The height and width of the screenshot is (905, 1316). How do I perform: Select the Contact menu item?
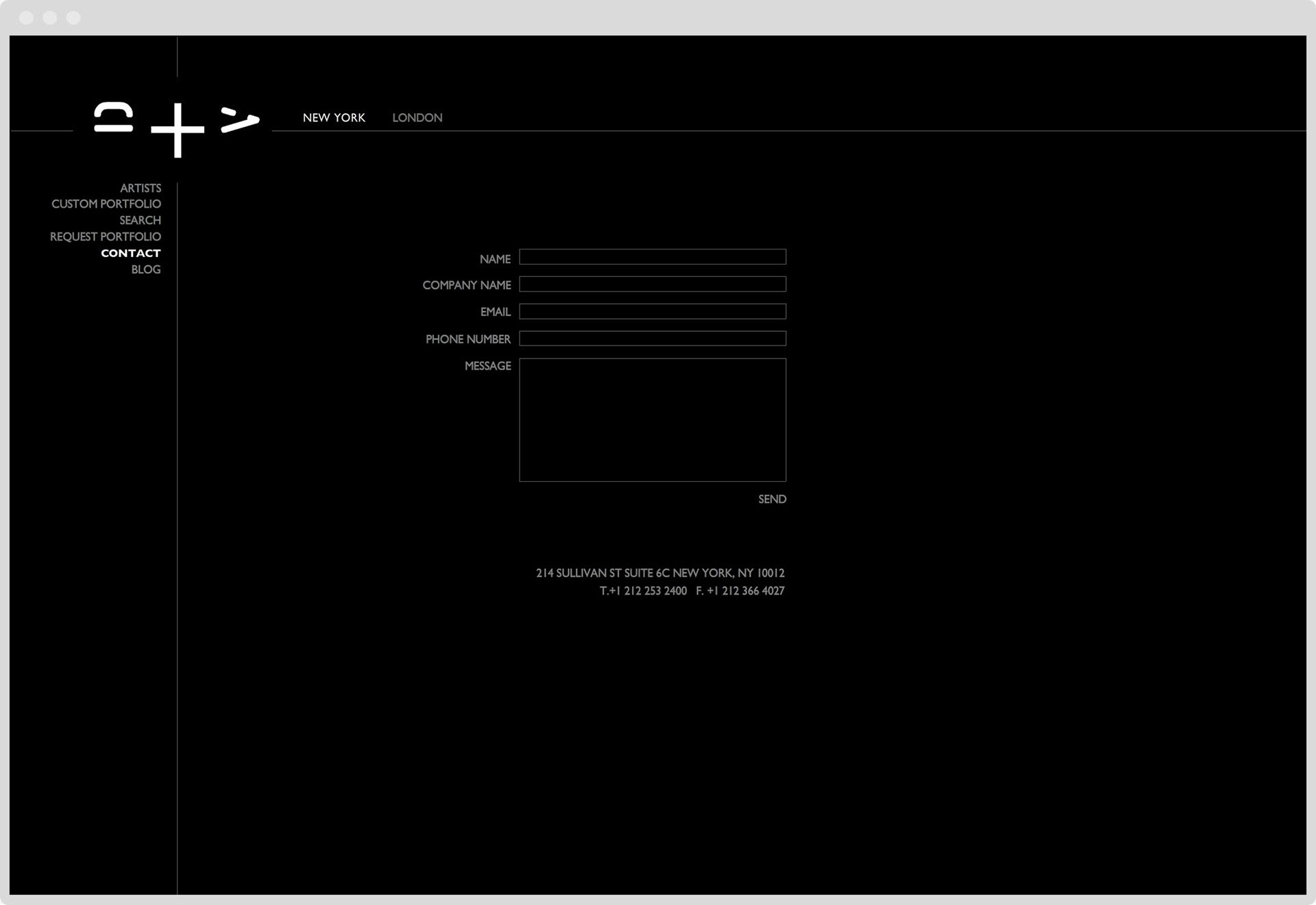pos(131,253)
